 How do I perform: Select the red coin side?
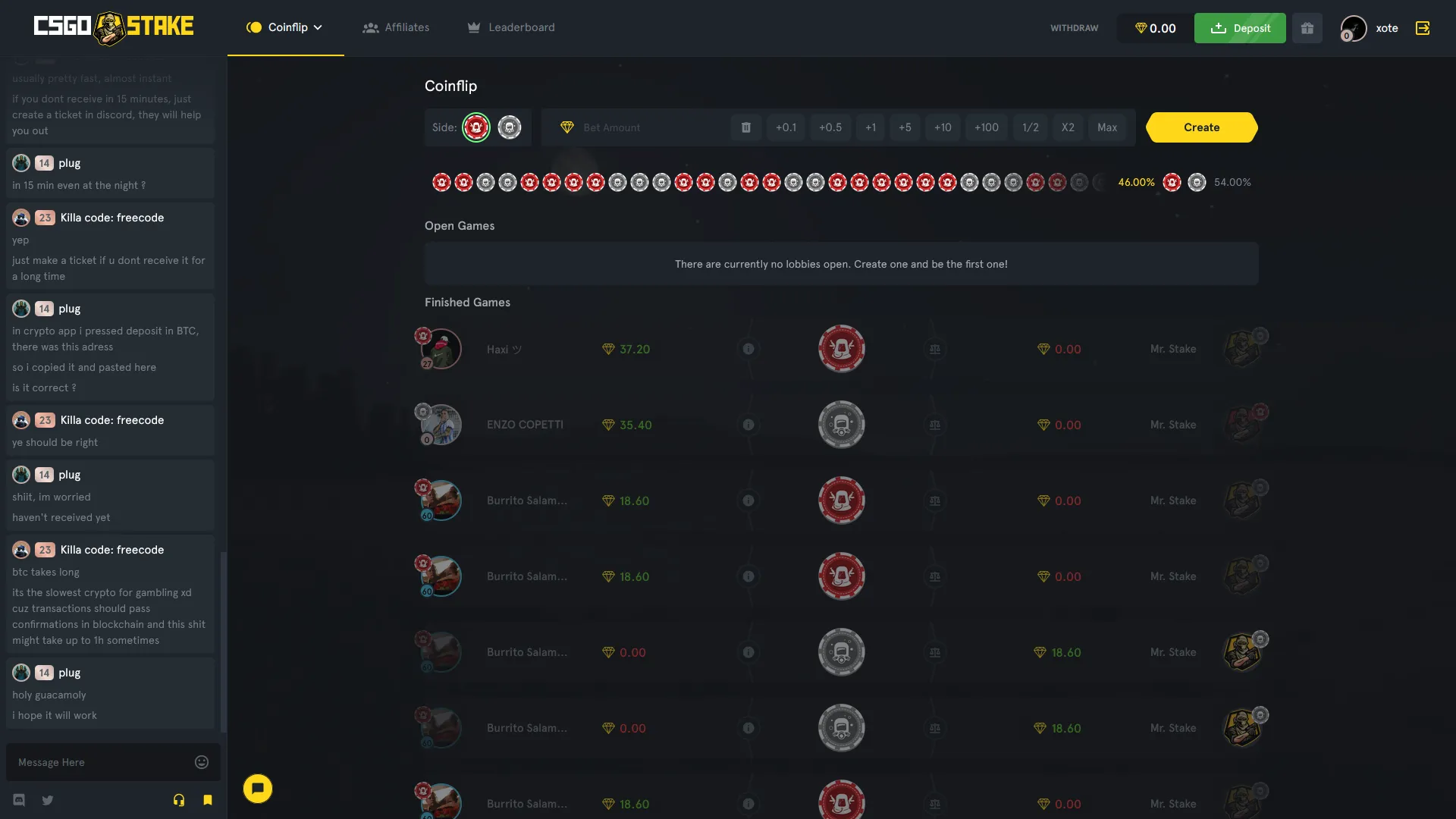pos(475,127)
